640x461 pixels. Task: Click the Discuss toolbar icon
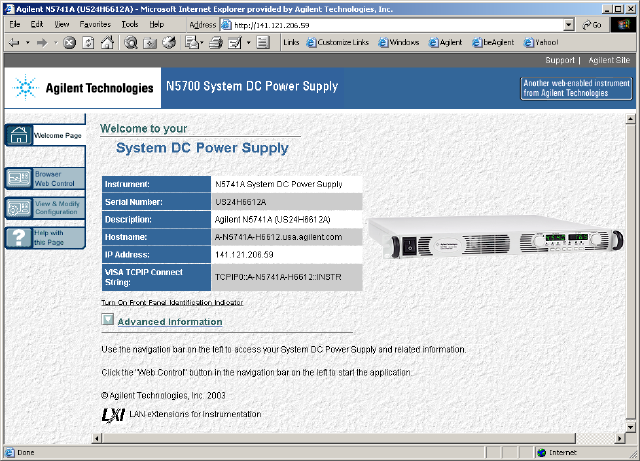263,42
